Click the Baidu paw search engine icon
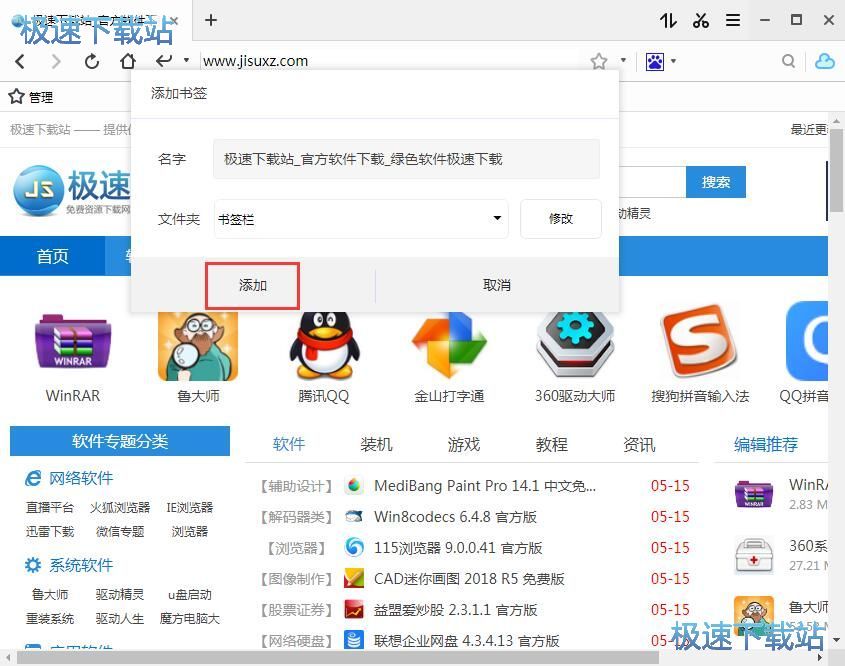 (x=655, y=62)
